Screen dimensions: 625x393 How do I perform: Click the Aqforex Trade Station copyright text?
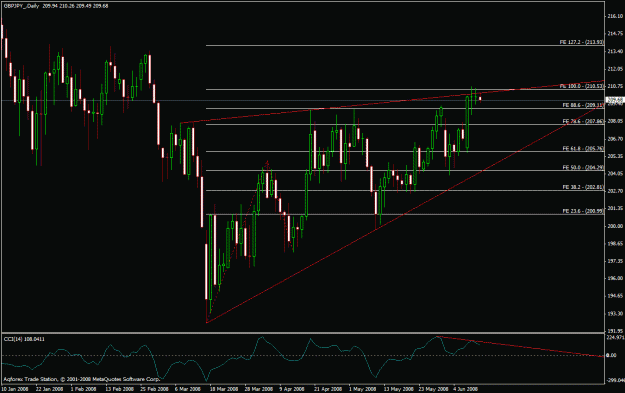[82, 379]
